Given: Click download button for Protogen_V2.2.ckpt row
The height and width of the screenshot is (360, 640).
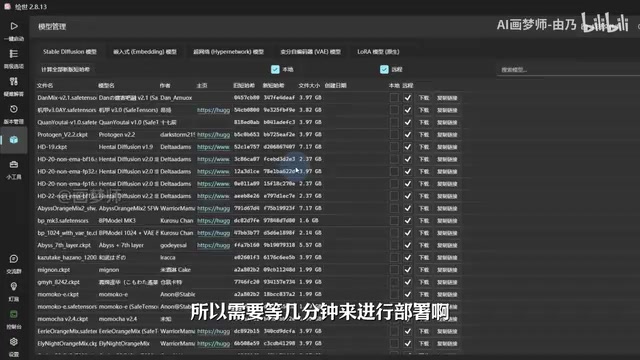Looking at the screenshot, I should tap(424, 135).
